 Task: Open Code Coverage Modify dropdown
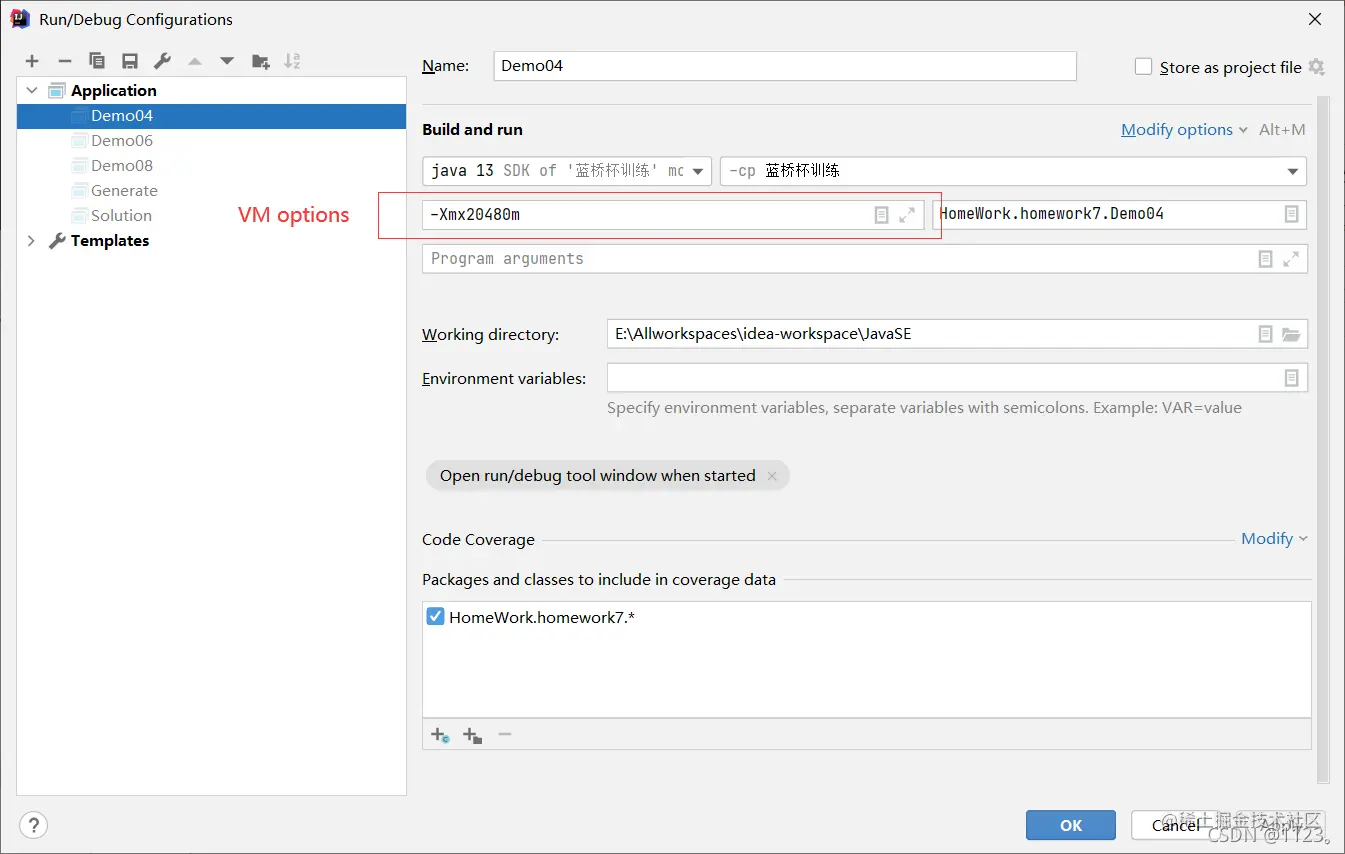(1274, 539)
